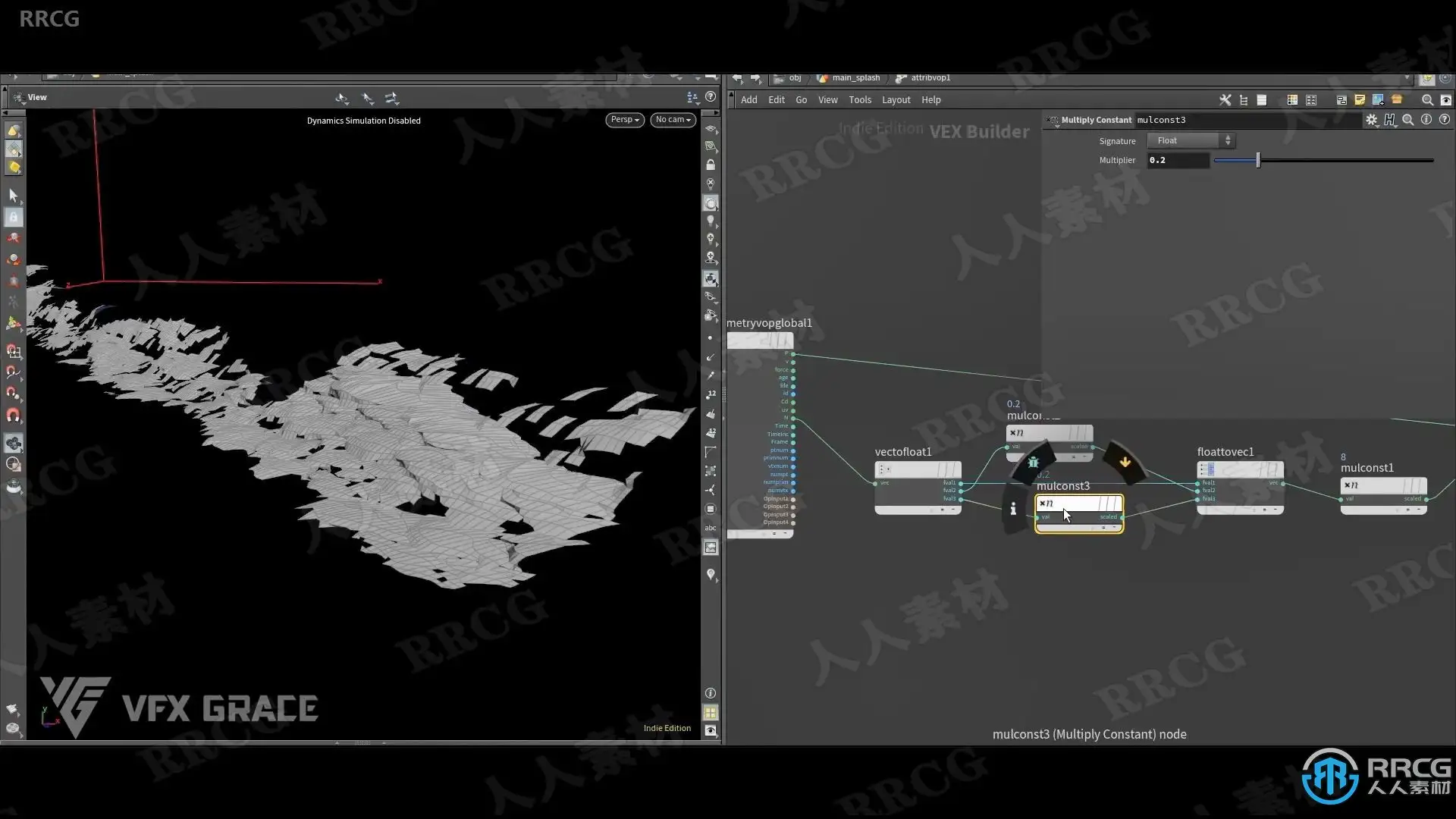Click the yellow down-arrow ring icon
Viewport: 1456px width, 819px height.
tap(1125, 462)
